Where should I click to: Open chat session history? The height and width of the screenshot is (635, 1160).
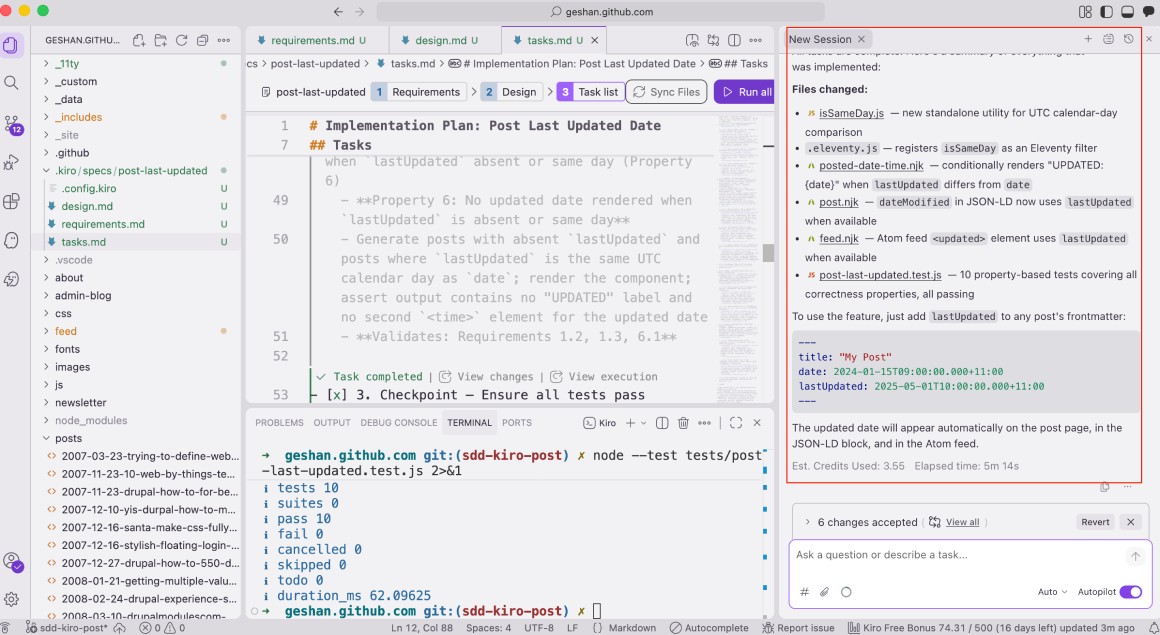point(1128,38)
